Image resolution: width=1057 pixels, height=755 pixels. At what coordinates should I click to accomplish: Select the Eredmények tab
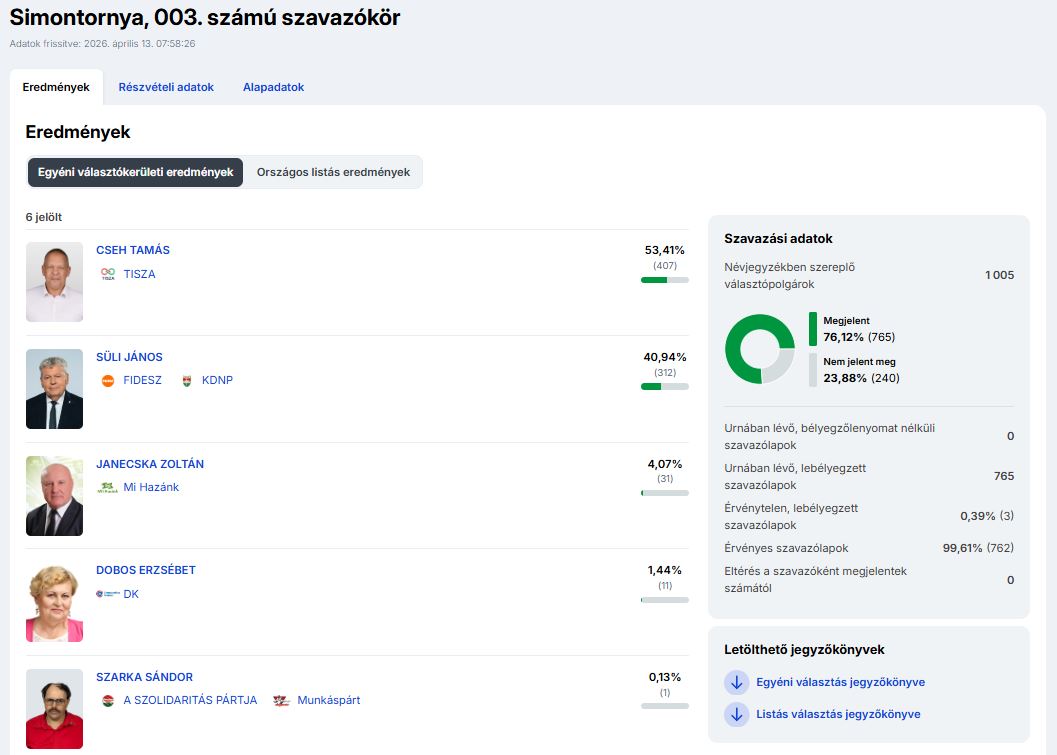click(x=56, y=87)
